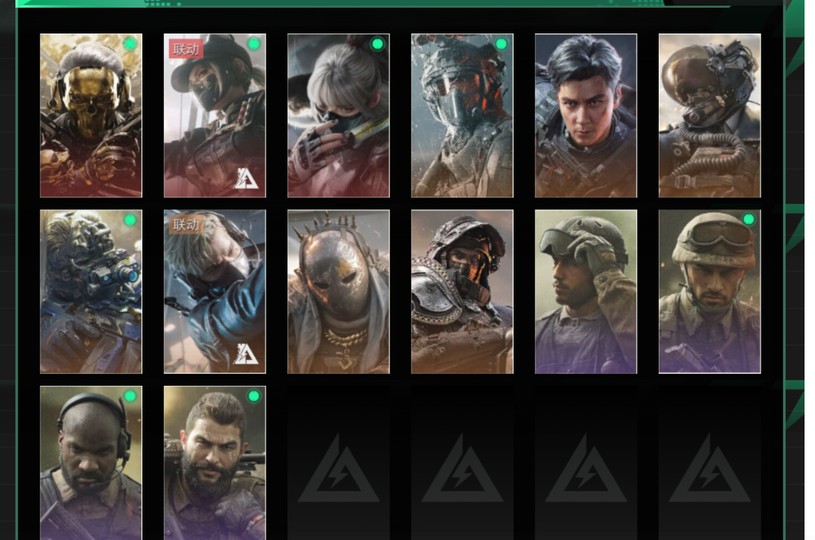The image size is (815, 540).
Task: Click the green dot on the goggles helmet soldier card
Action: click(x=749, y=220)
